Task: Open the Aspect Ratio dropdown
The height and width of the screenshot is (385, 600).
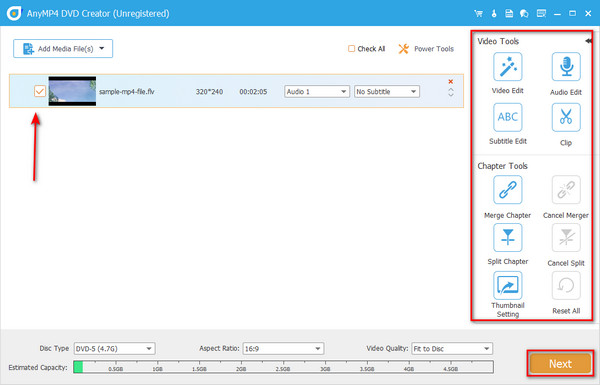Action: coord(283,349)
